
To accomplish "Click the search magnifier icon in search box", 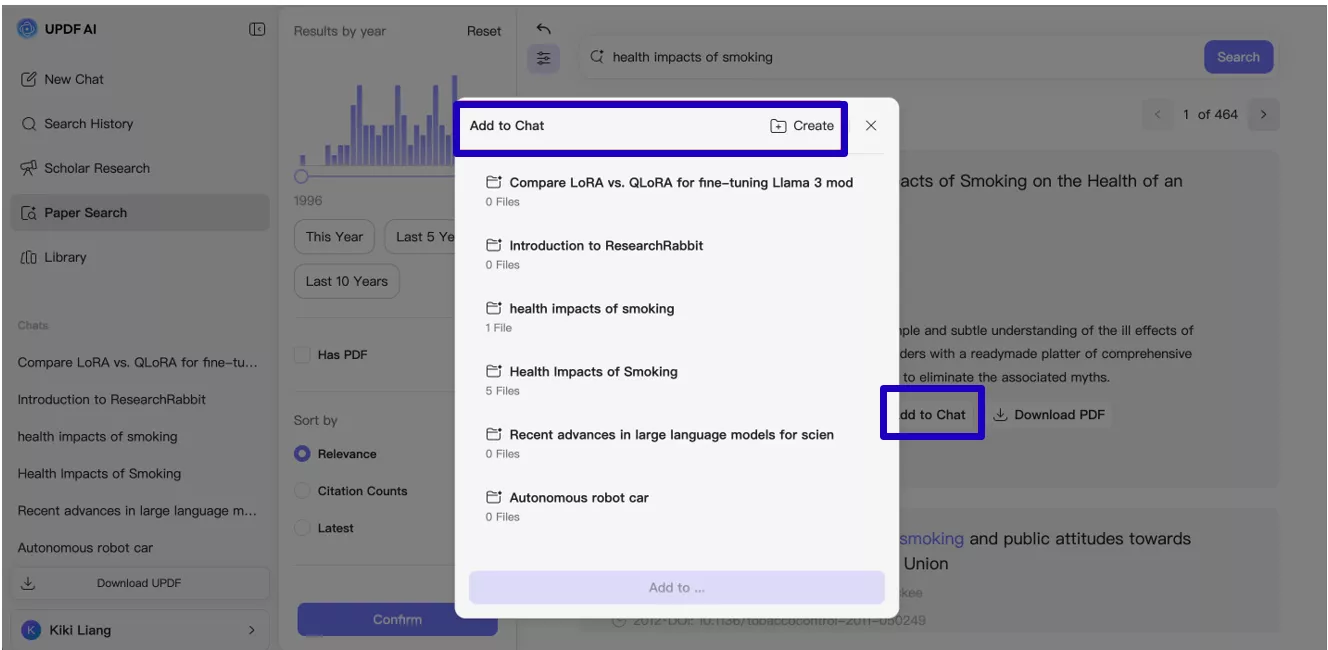I will (x=597, y=57).
